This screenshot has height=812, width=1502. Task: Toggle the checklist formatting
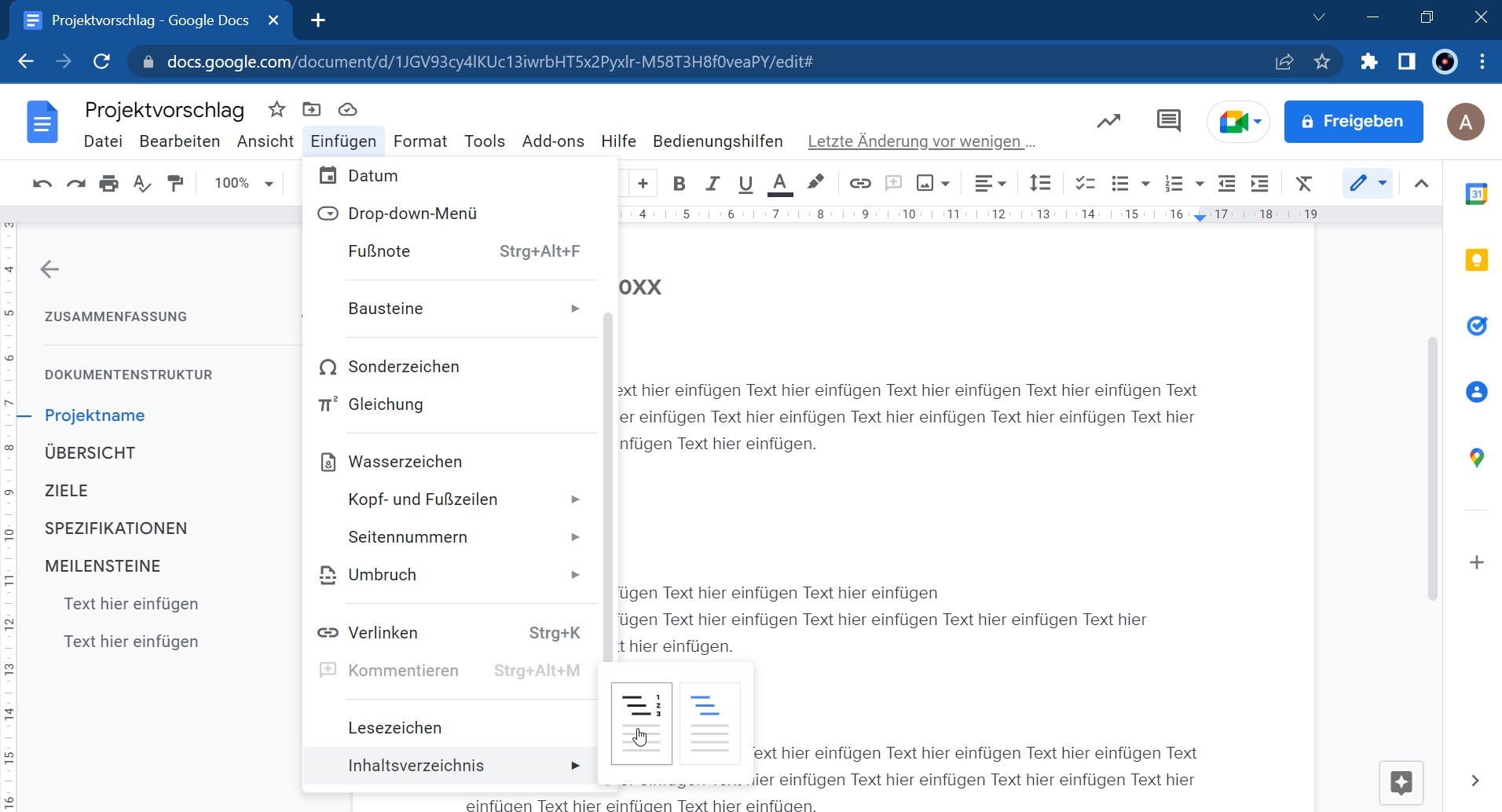click(1083, 183)
